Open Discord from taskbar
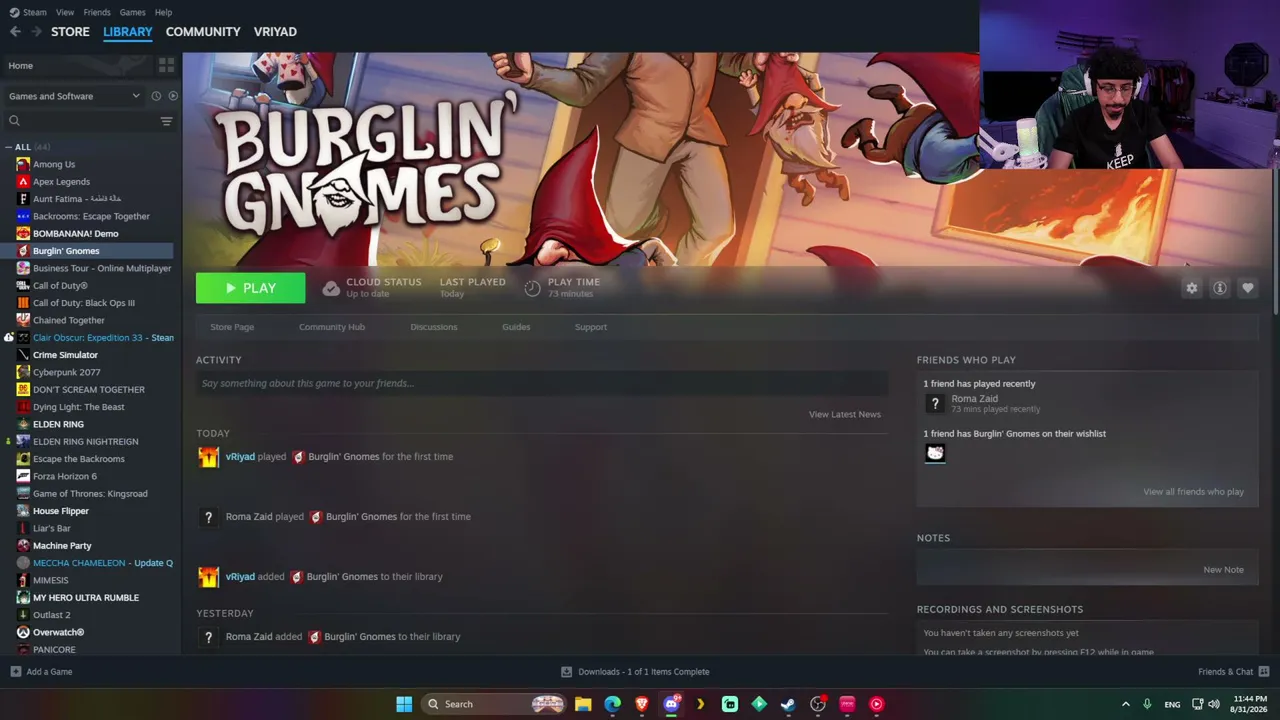This screenshot has width=1280, height=720. pos(671,704)
